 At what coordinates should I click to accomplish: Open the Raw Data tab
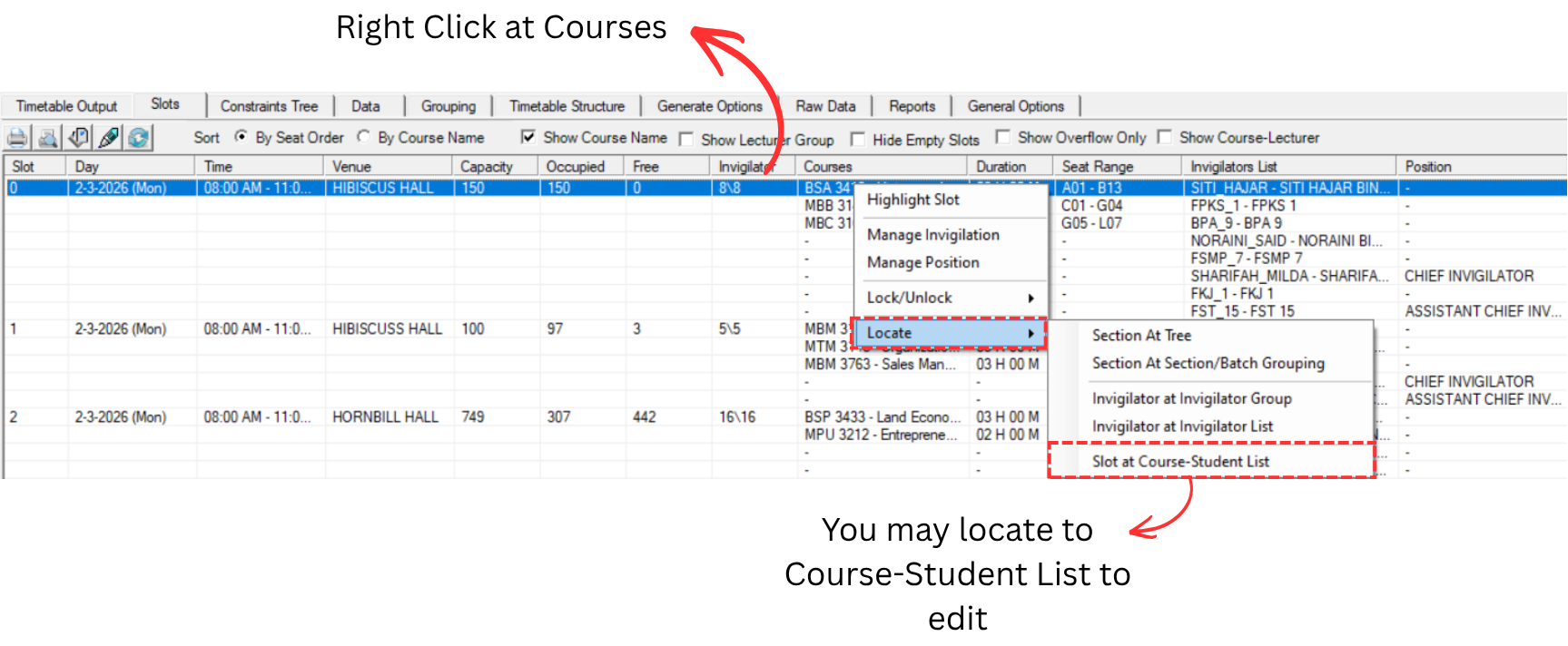point(825,106)
